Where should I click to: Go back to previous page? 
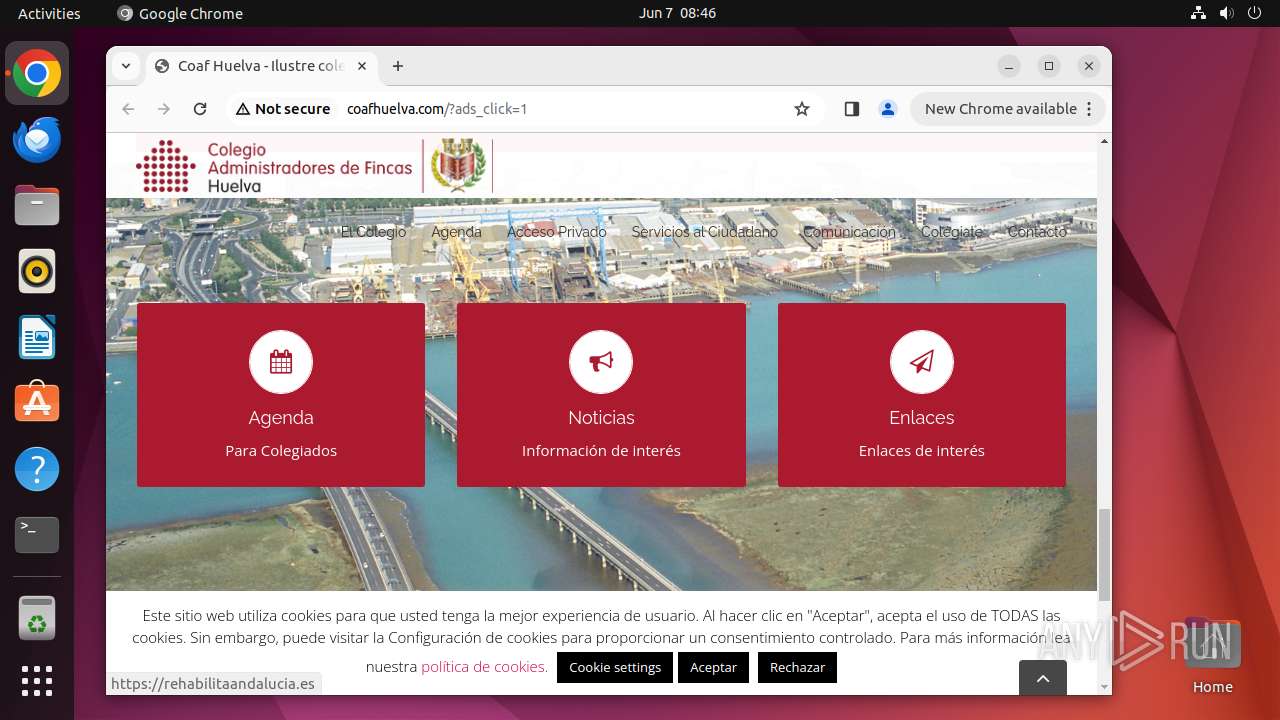pyautogui.click(x=128, y=109)
